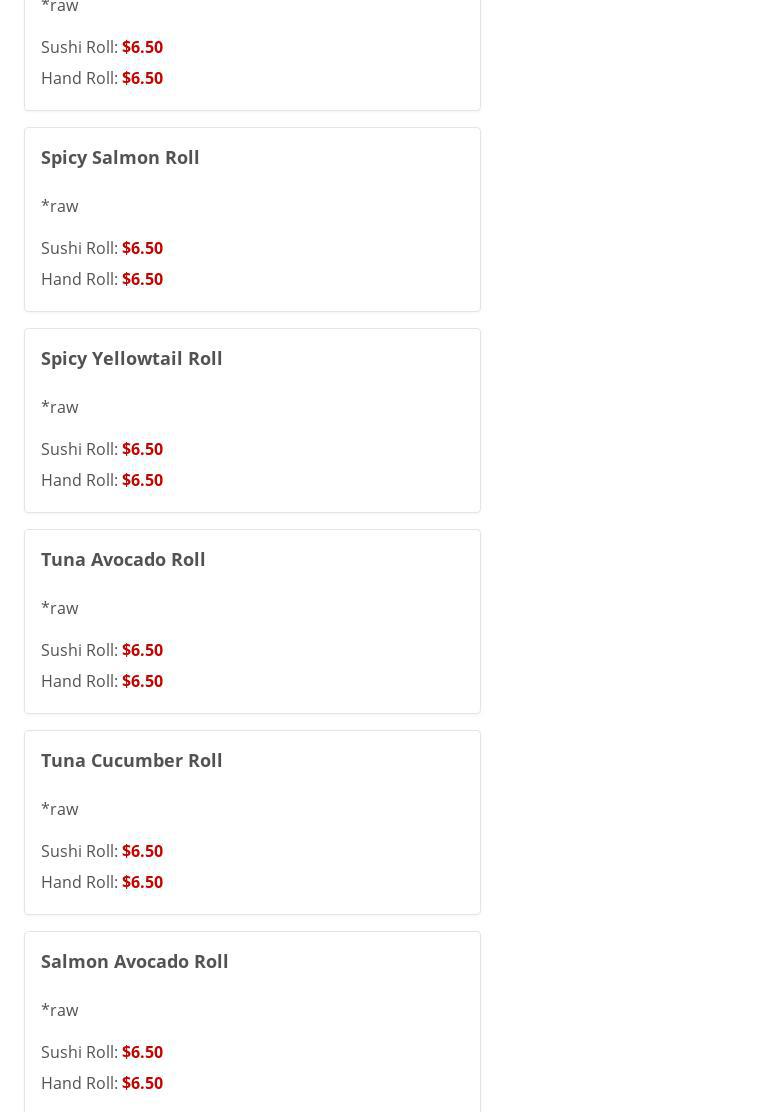Viewport: 770px width, 1112px height.
Task: Select the Salmon Avocado Roll heading
Action: pos(134,961)
